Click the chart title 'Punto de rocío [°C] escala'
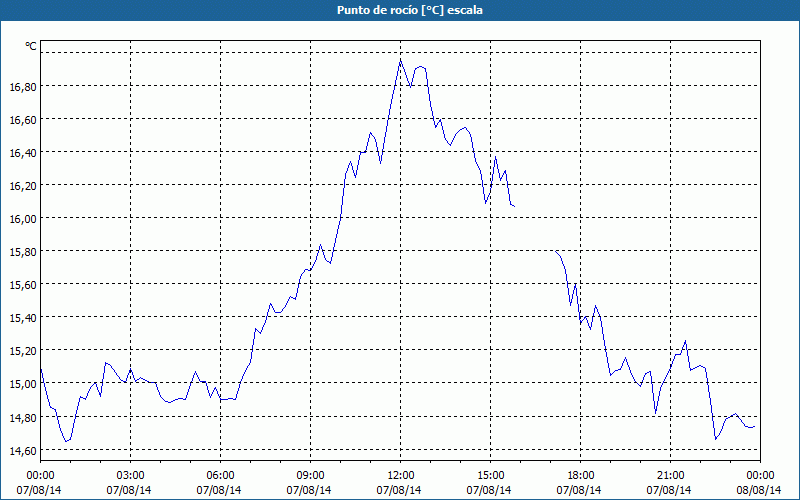The image size is (800, 500). pos(410,10)
